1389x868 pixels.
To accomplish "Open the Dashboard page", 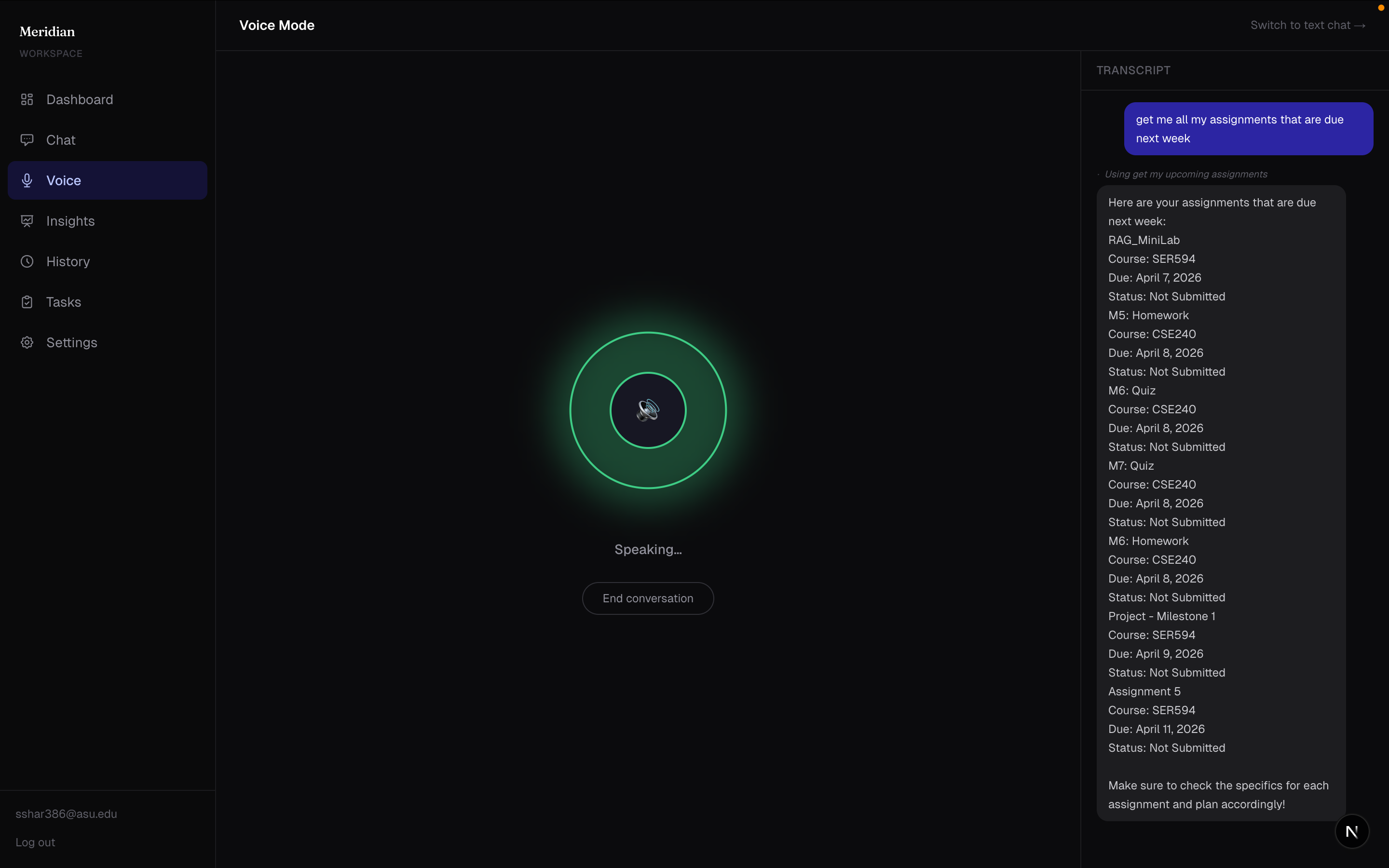I will [80, 99].
